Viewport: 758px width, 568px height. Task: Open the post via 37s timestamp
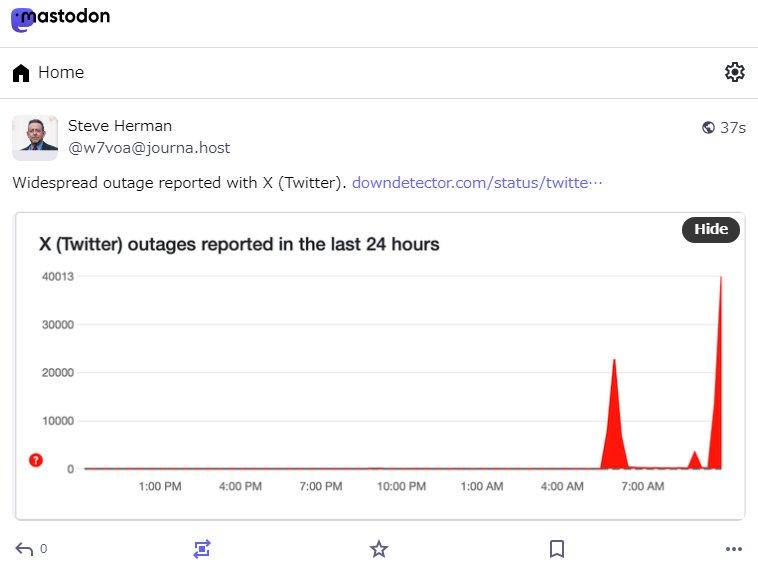pyautogui.click(x=733, y=128)
